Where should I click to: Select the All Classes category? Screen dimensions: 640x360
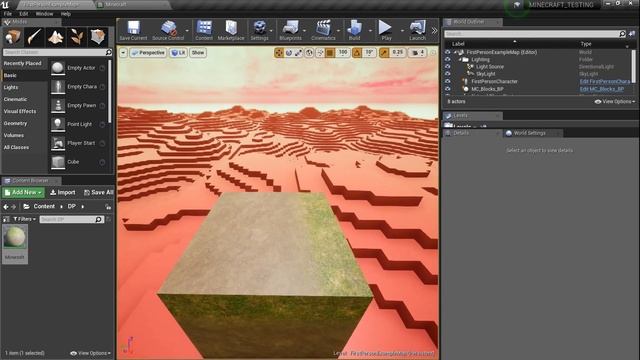[x=16, y=147]
